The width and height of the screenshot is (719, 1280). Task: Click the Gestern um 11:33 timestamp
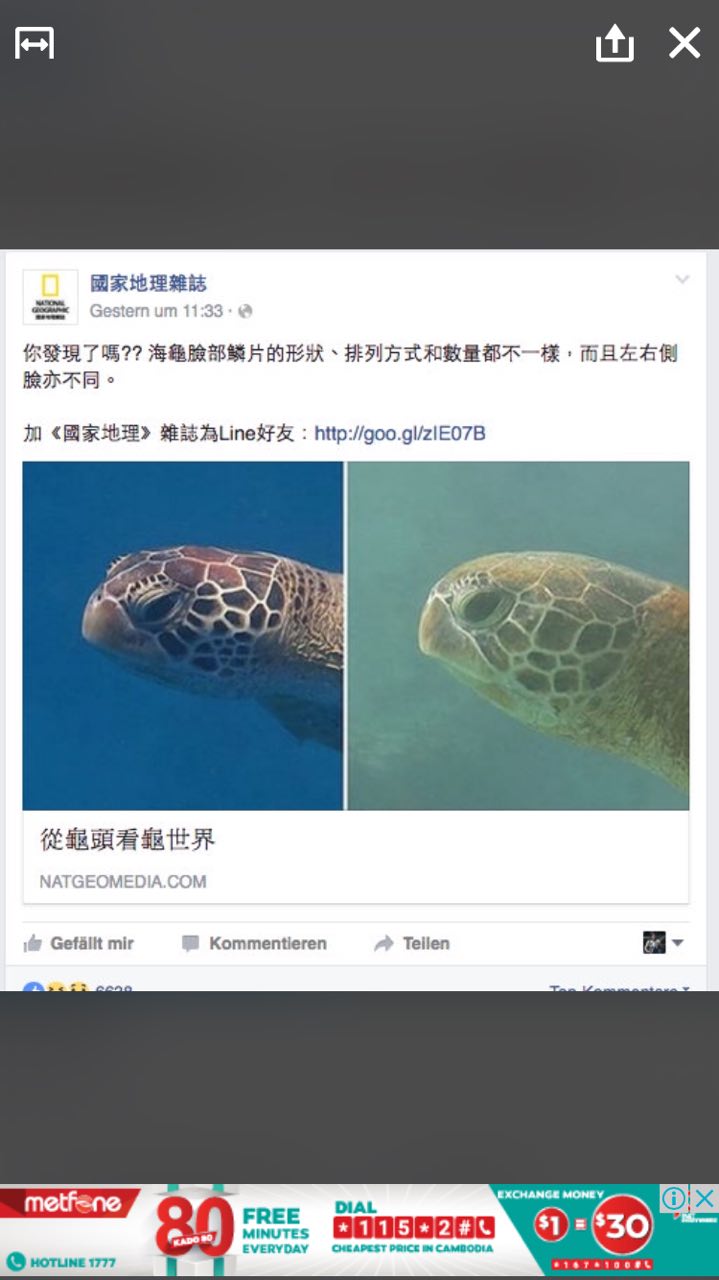[156, 311]
